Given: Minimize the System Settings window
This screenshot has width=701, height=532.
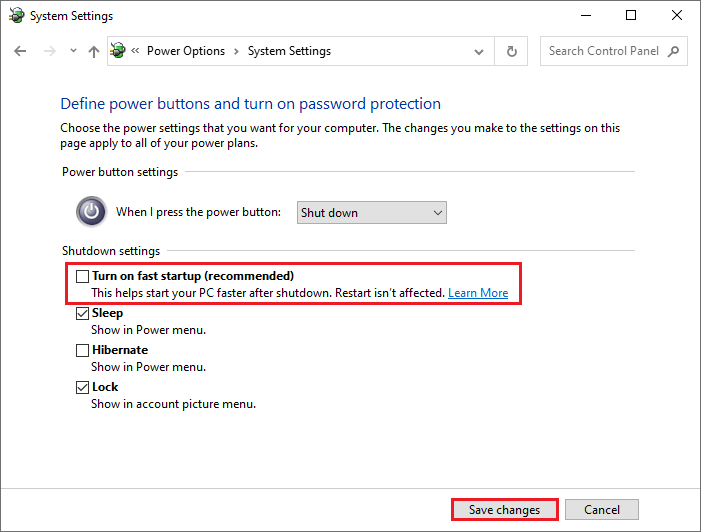Looking at the screenshot, I should [x=586, y=15].
